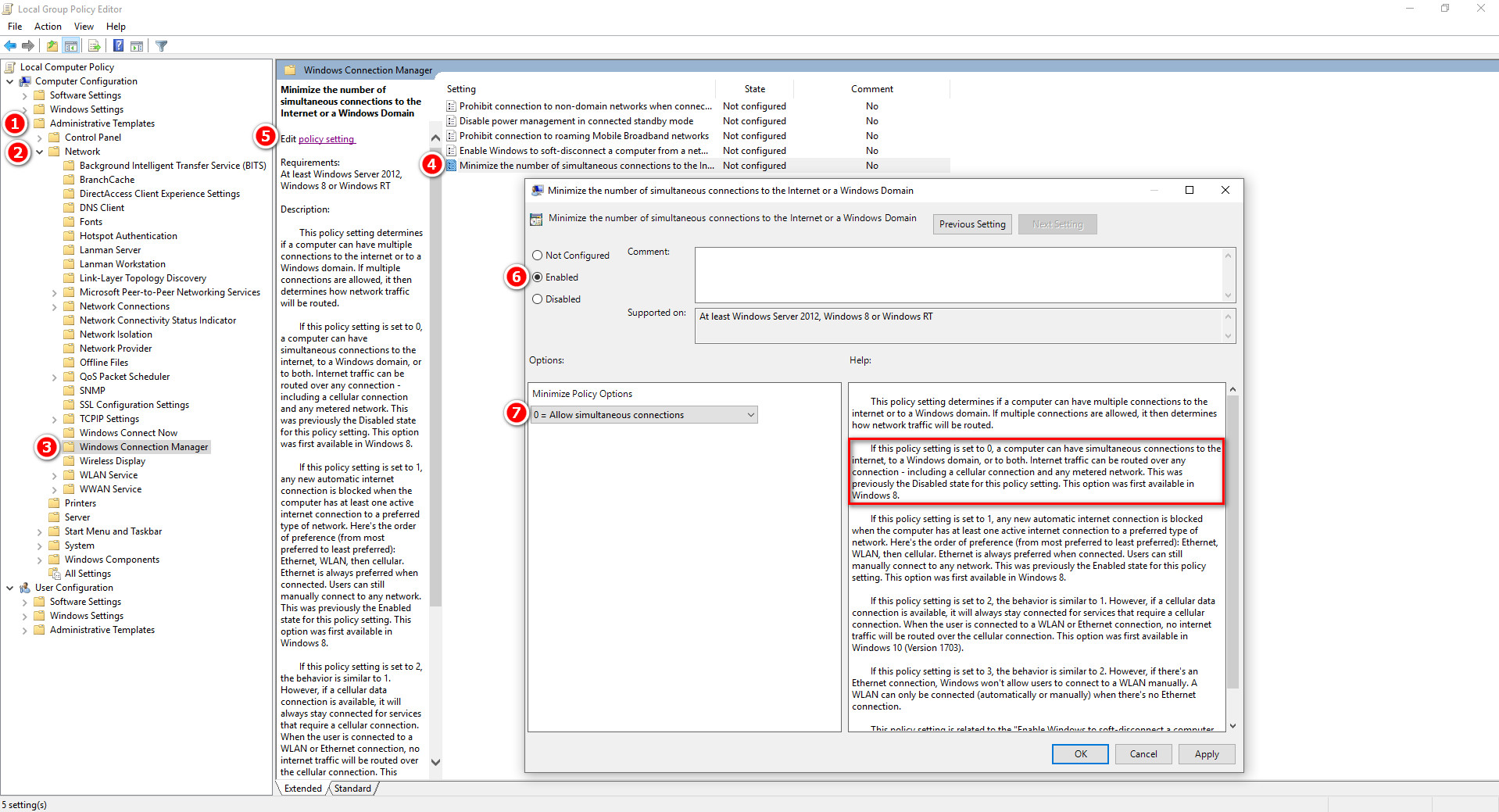Click the policy icon beside Disable power management
This screenshot has width=1499, height=812.
pos(451,121)
